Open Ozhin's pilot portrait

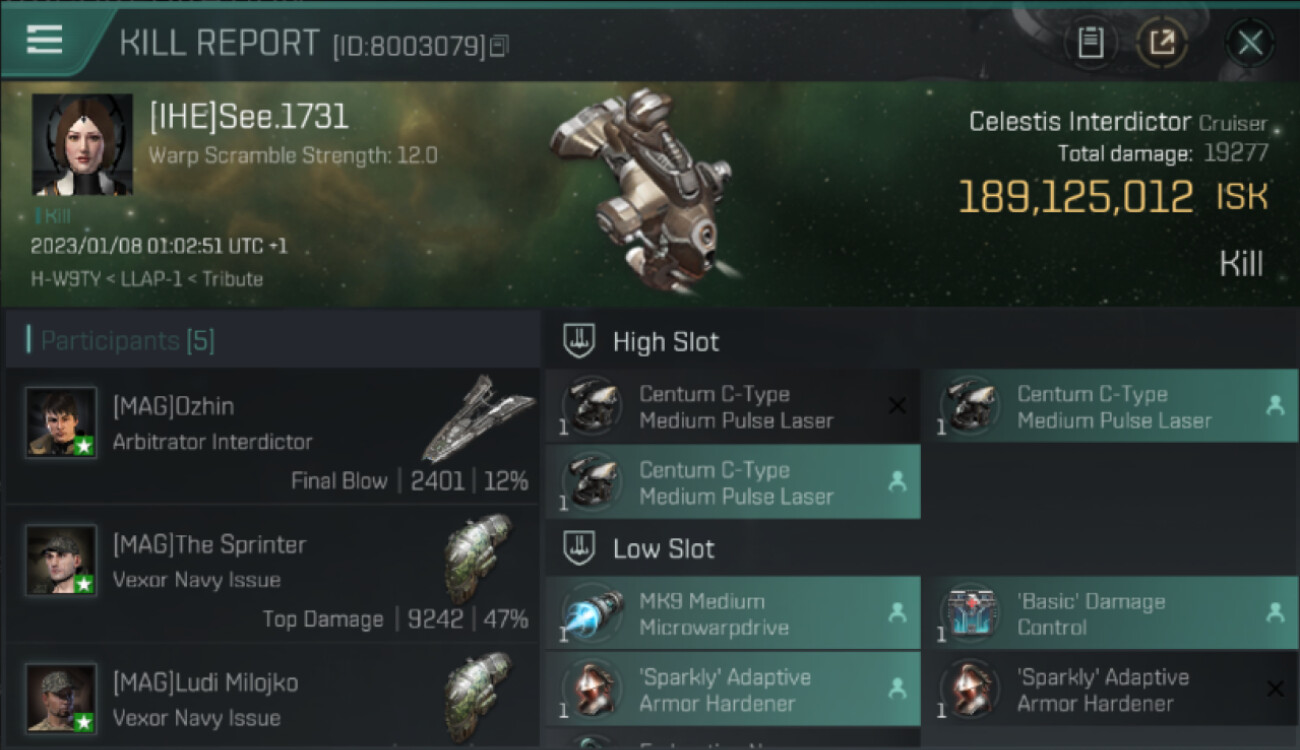point(61,423)
